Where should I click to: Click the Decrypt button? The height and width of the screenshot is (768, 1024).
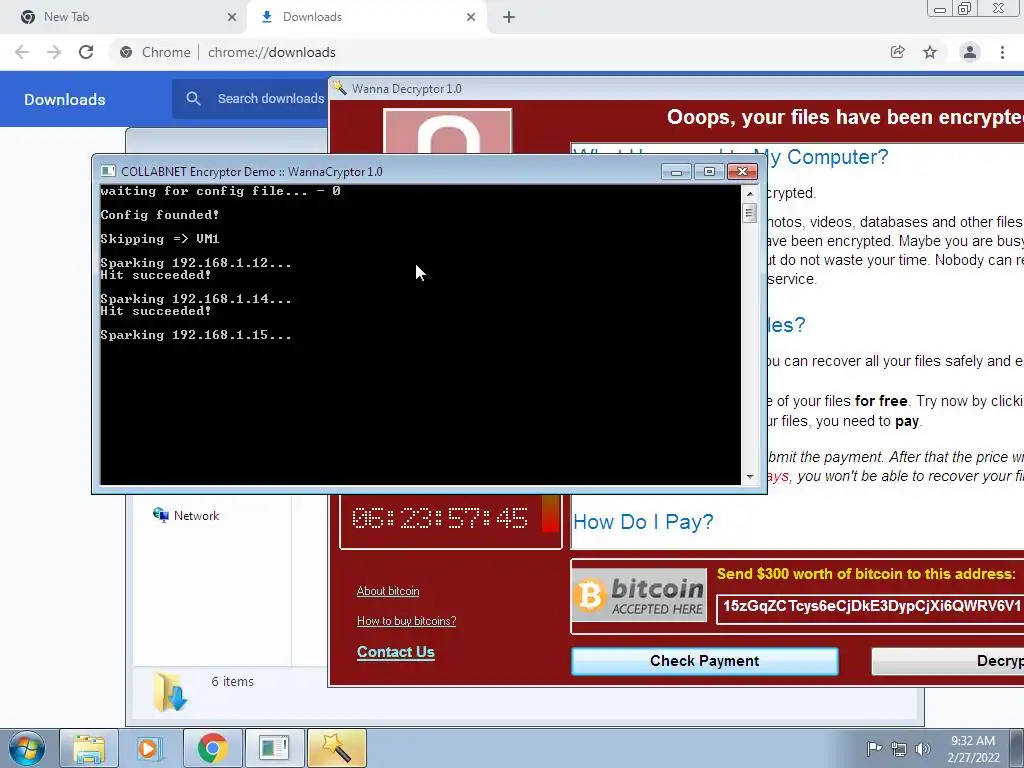948,661
